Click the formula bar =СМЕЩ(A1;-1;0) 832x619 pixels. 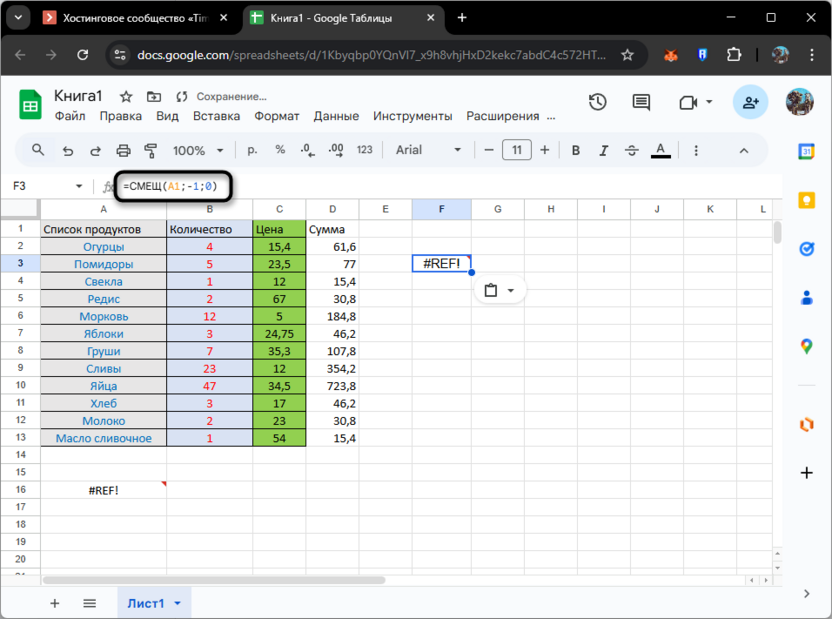click(x=170, y=186)
